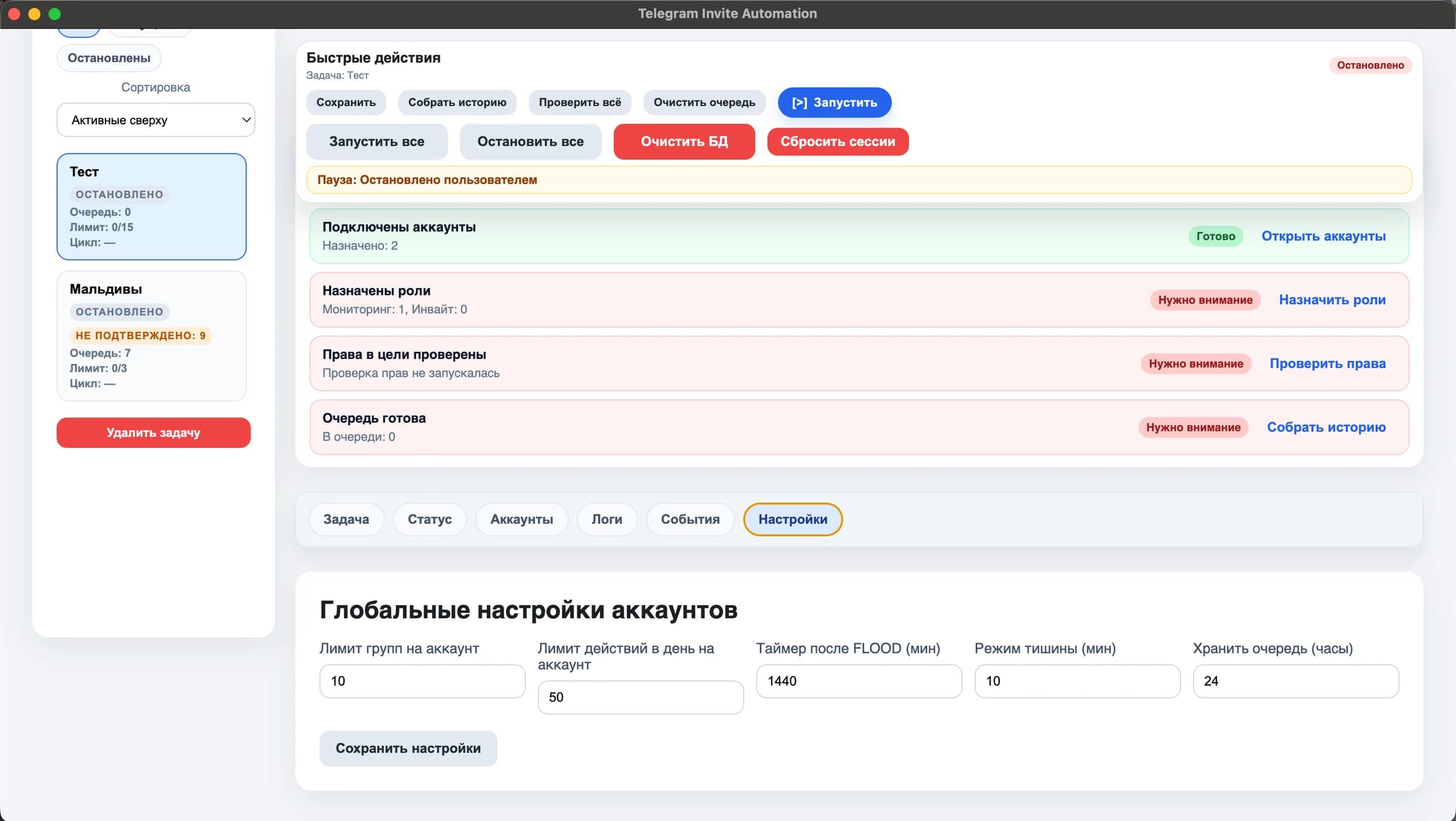The height and width of the screenshot is (821, 1456).
Task: Click the Сохранить настройки button
Action: [408, 748]
